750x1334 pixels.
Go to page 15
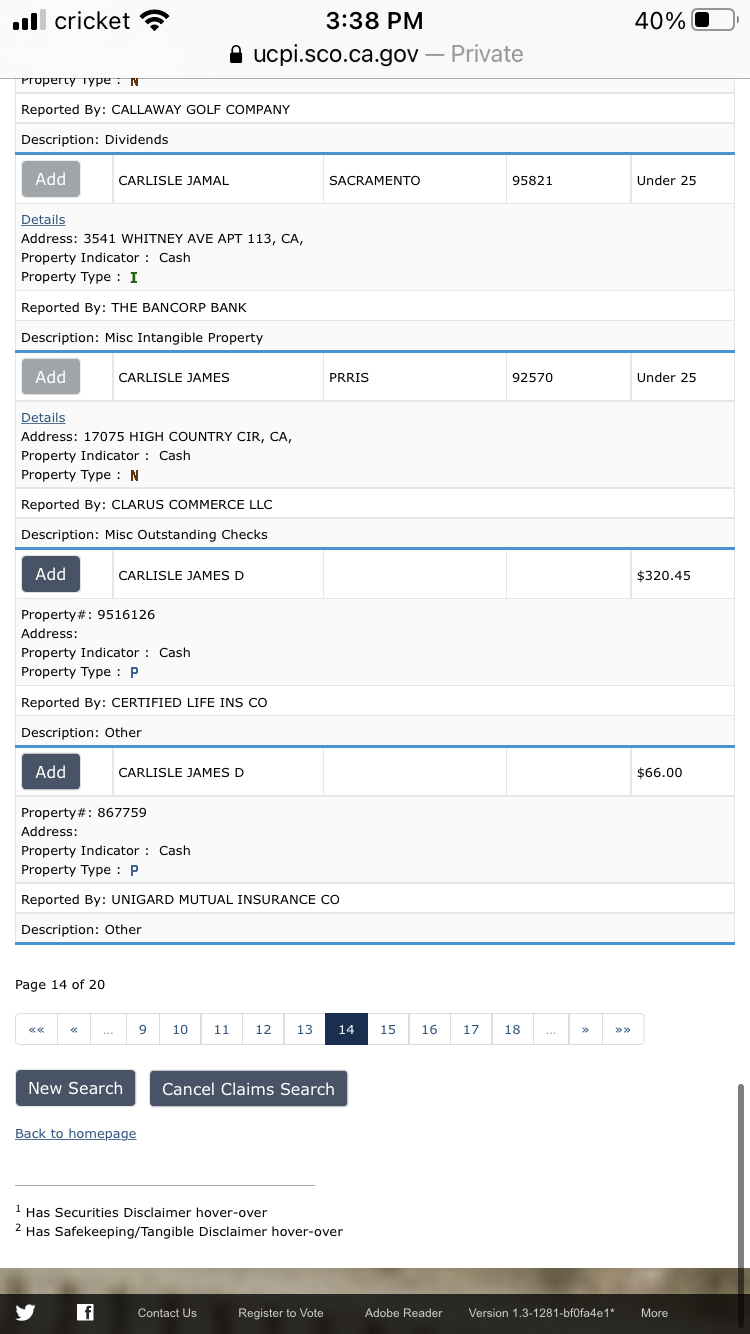click(388, 1029)
